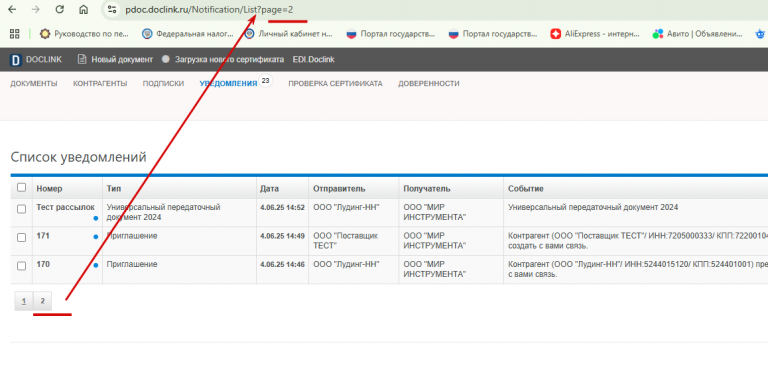
Task: Go to page 1 of notifications
Action: (24, 301)
